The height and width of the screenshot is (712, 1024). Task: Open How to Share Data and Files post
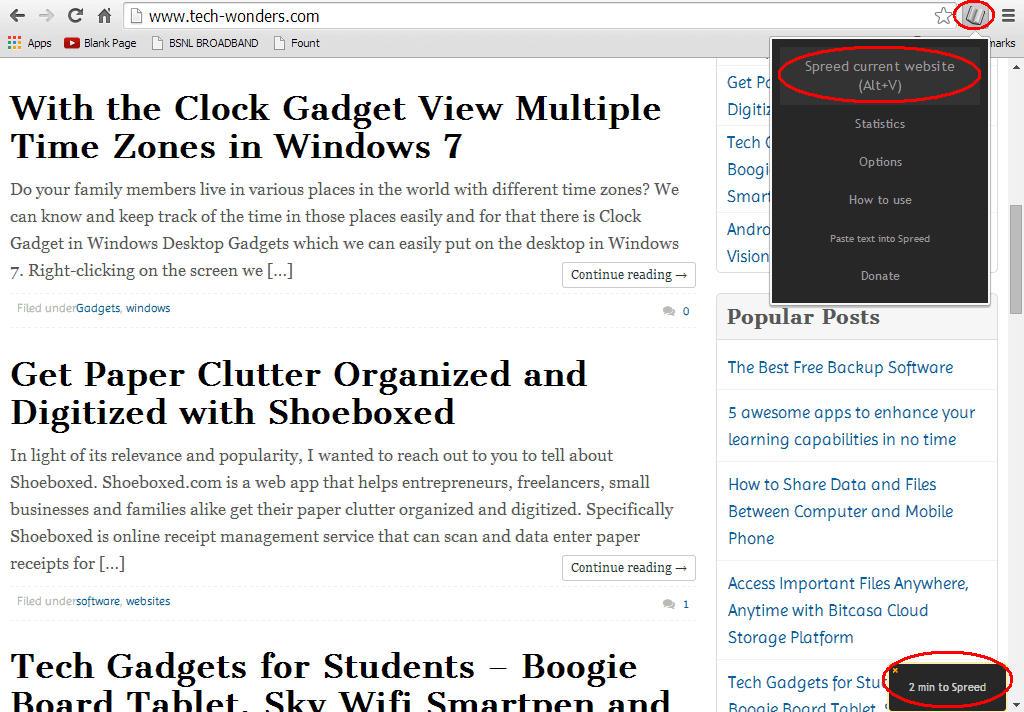click(840, 511)
